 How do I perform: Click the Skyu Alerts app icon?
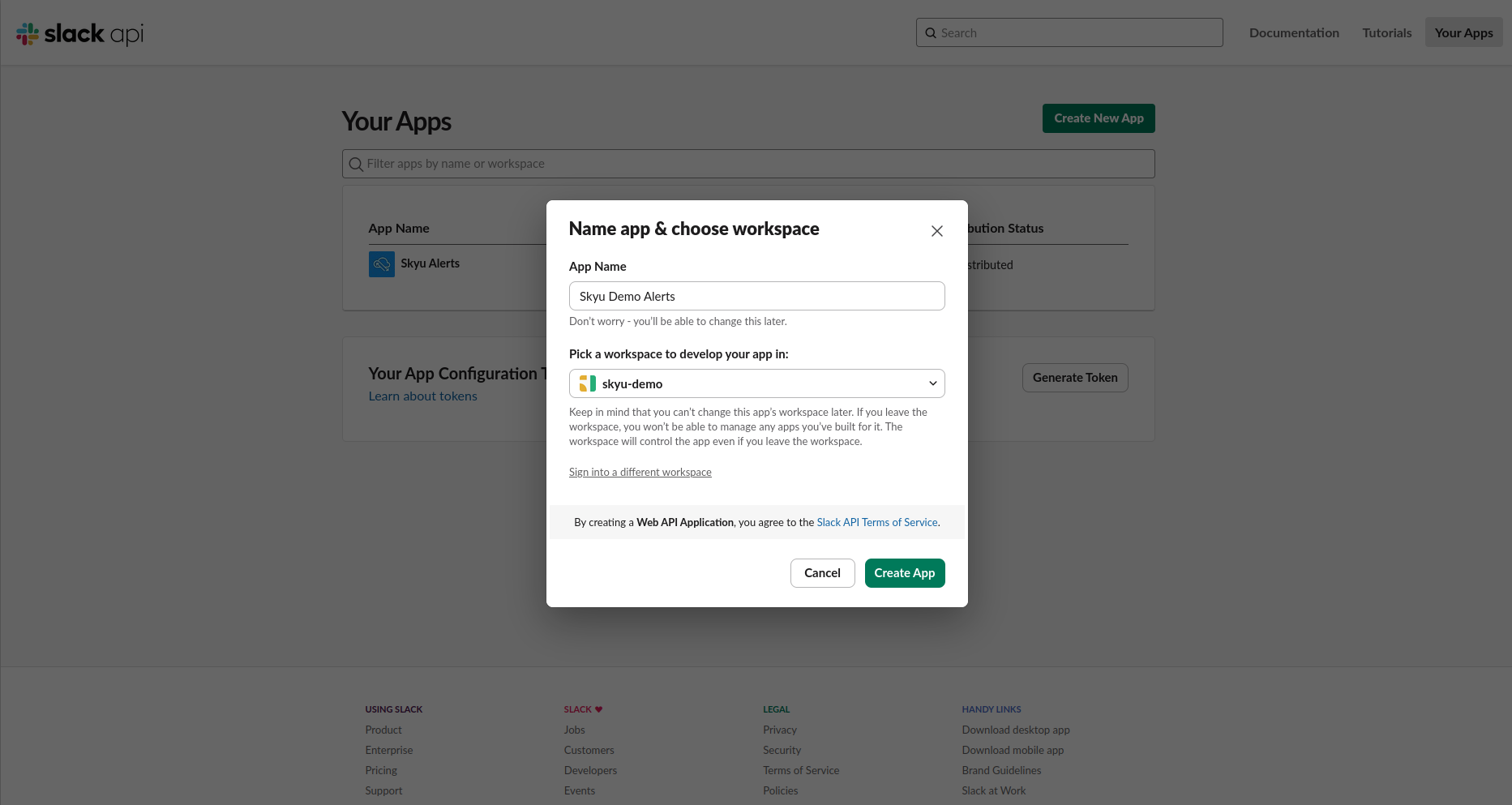(382, 264)
